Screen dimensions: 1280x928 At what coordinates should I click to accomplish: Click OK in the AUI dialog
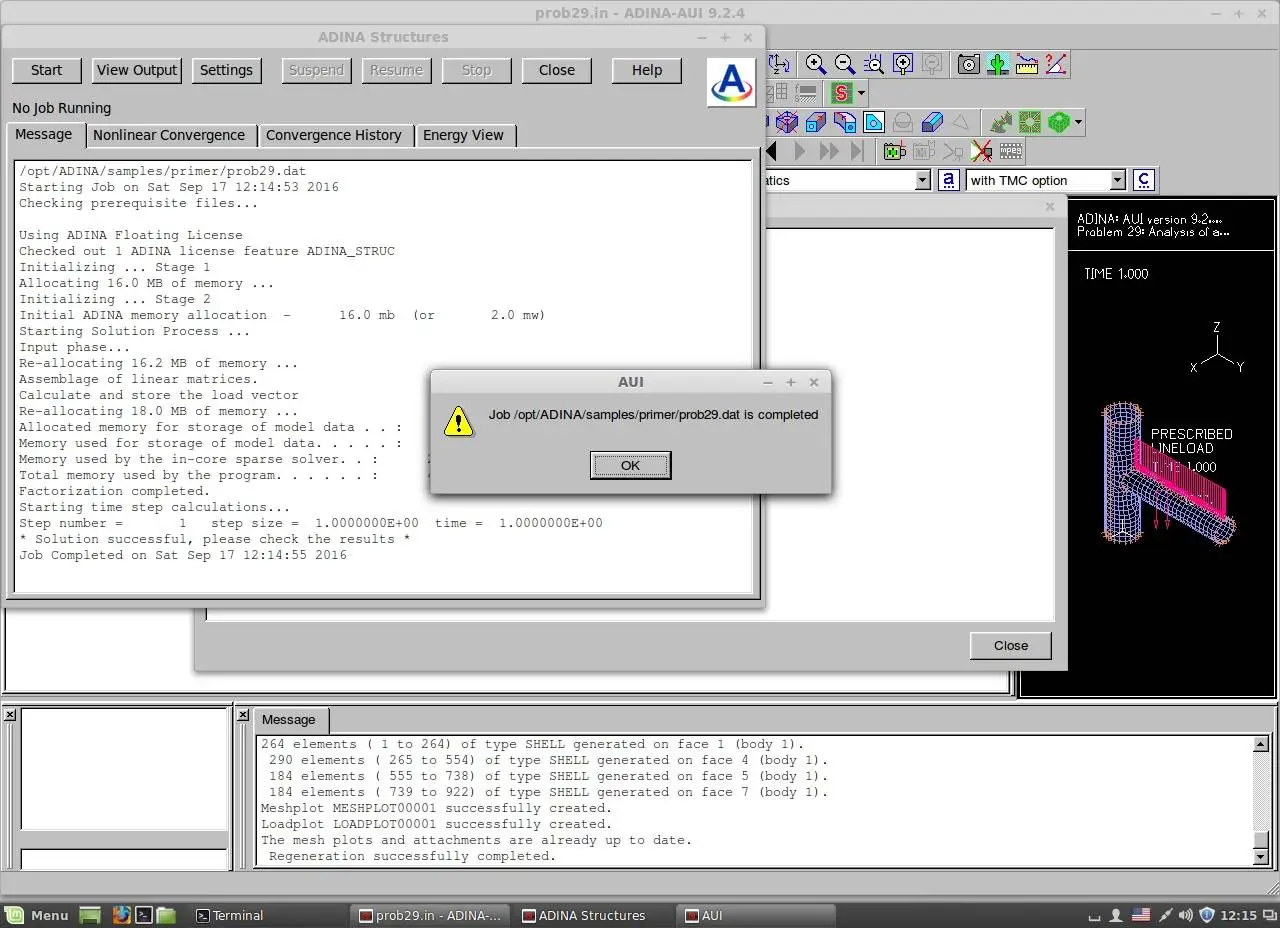pos(630,465)
